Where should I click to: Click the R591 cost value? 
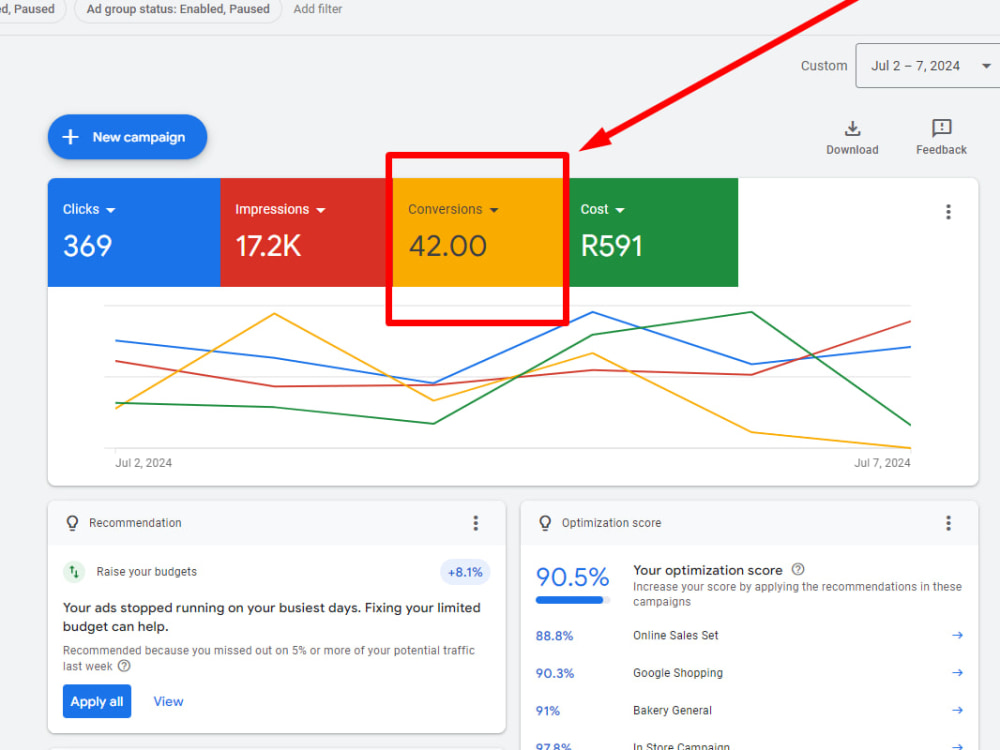(611, 246)
